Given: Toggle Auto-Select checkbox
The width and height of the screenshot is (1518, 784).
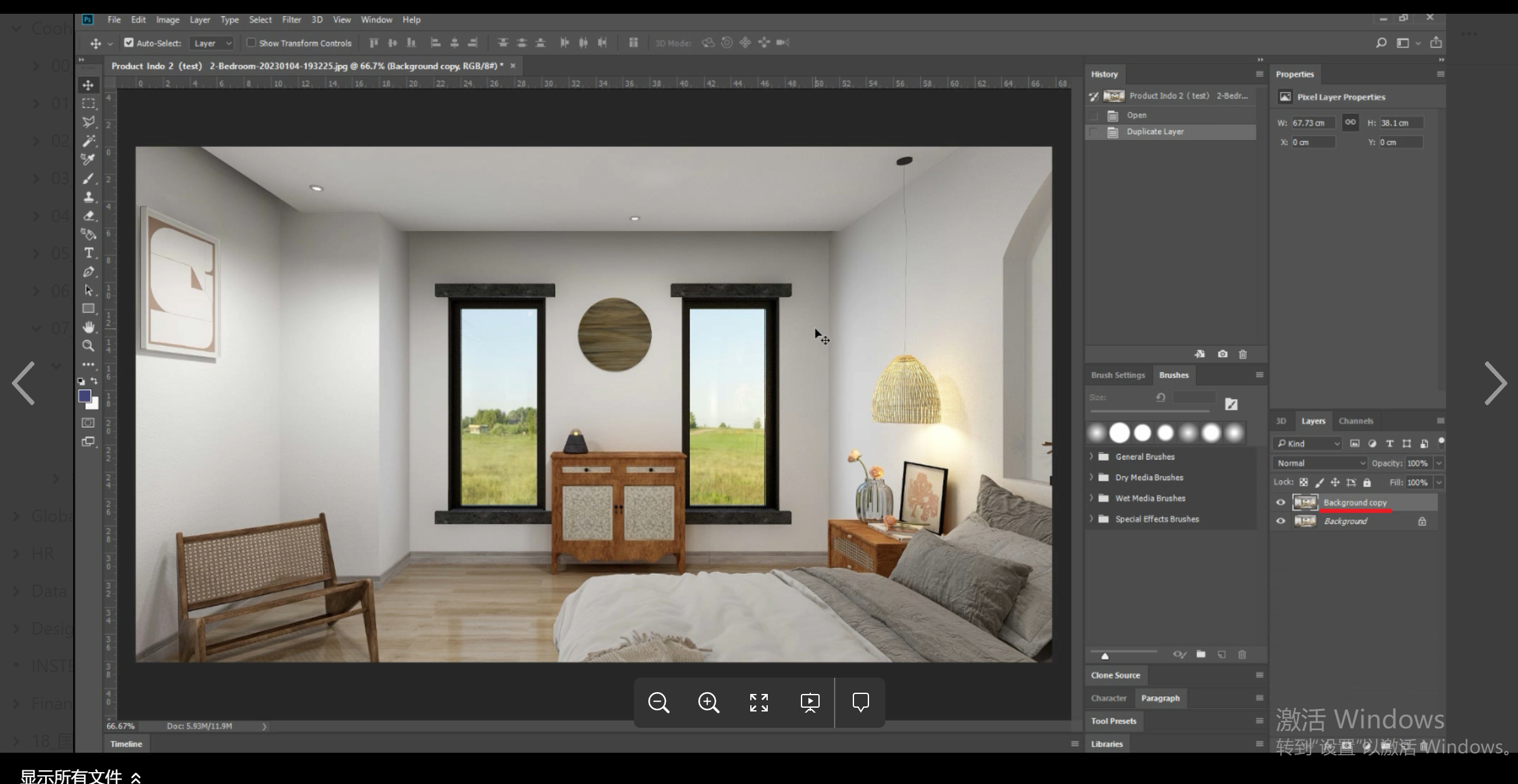Looking at the screenshot, I should (129, 43).
